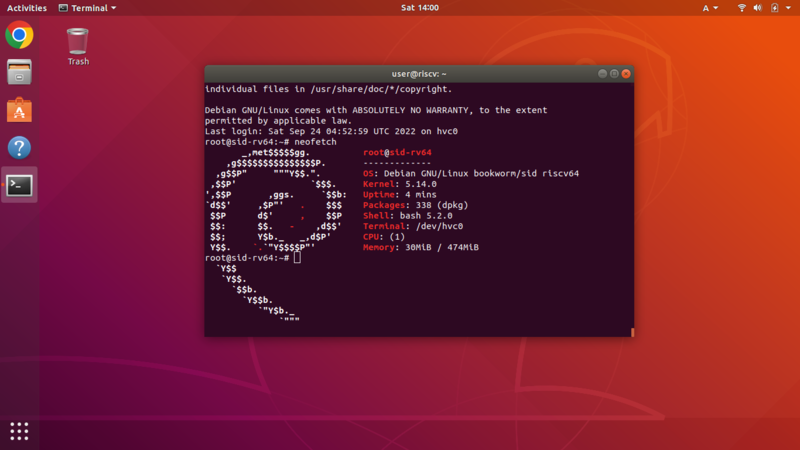Click the 'CPU: (1)' line
Screen dimensions: 800x450
(x=384, y=237)
